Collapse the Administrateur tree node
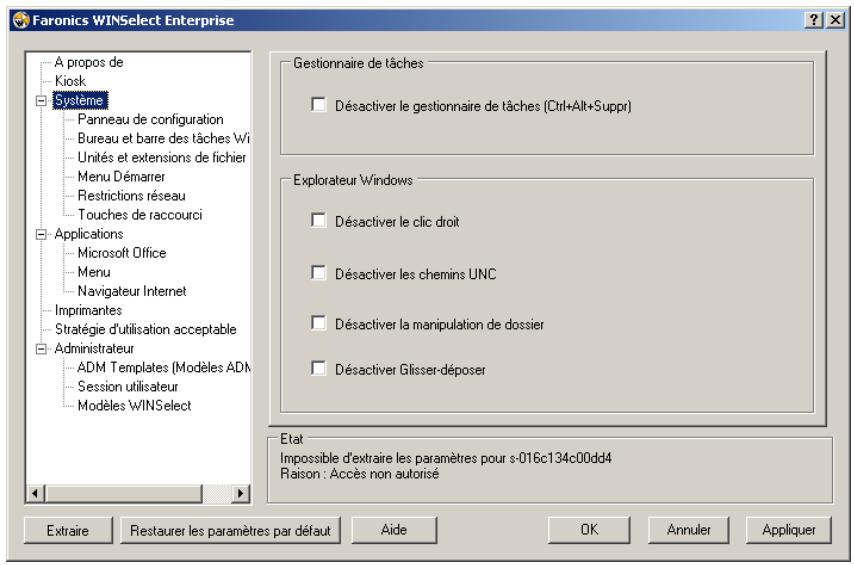 tap(41, 349)
